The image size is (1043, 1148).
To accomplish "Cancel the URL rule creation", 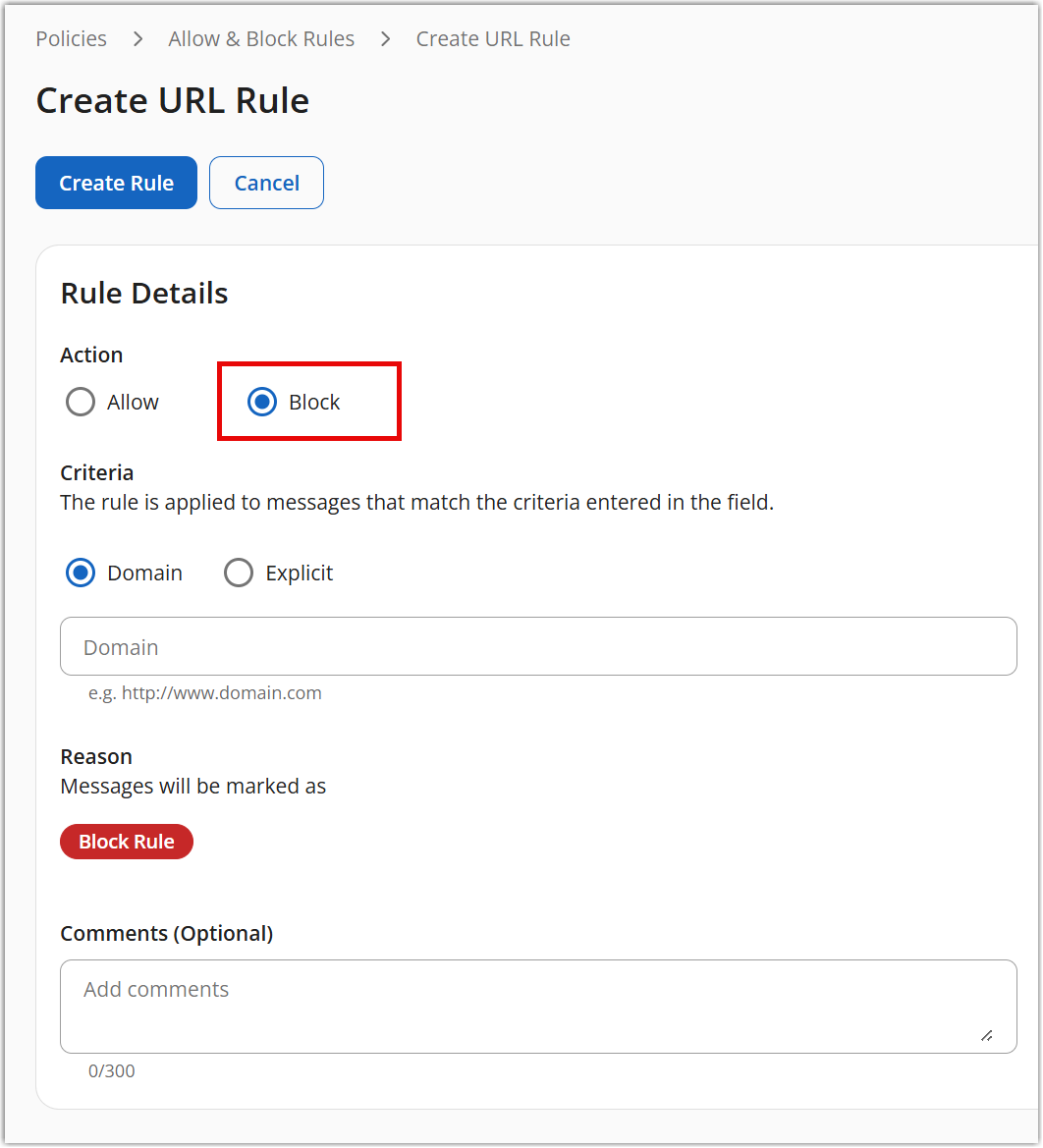I will (x=266, y=184).
